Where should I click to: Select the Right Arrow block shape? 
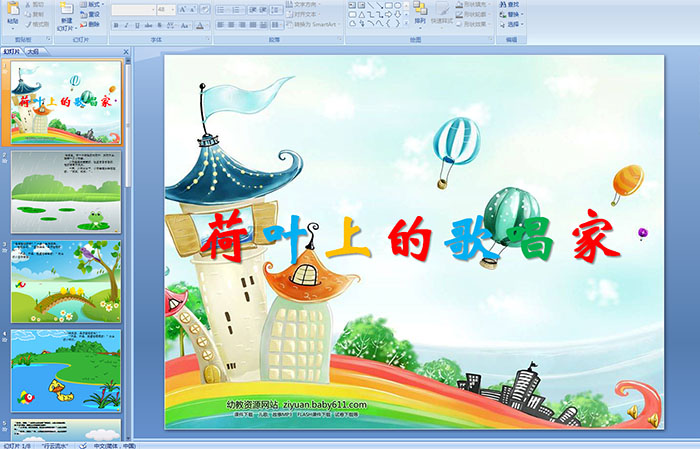[x=388, y=15]
